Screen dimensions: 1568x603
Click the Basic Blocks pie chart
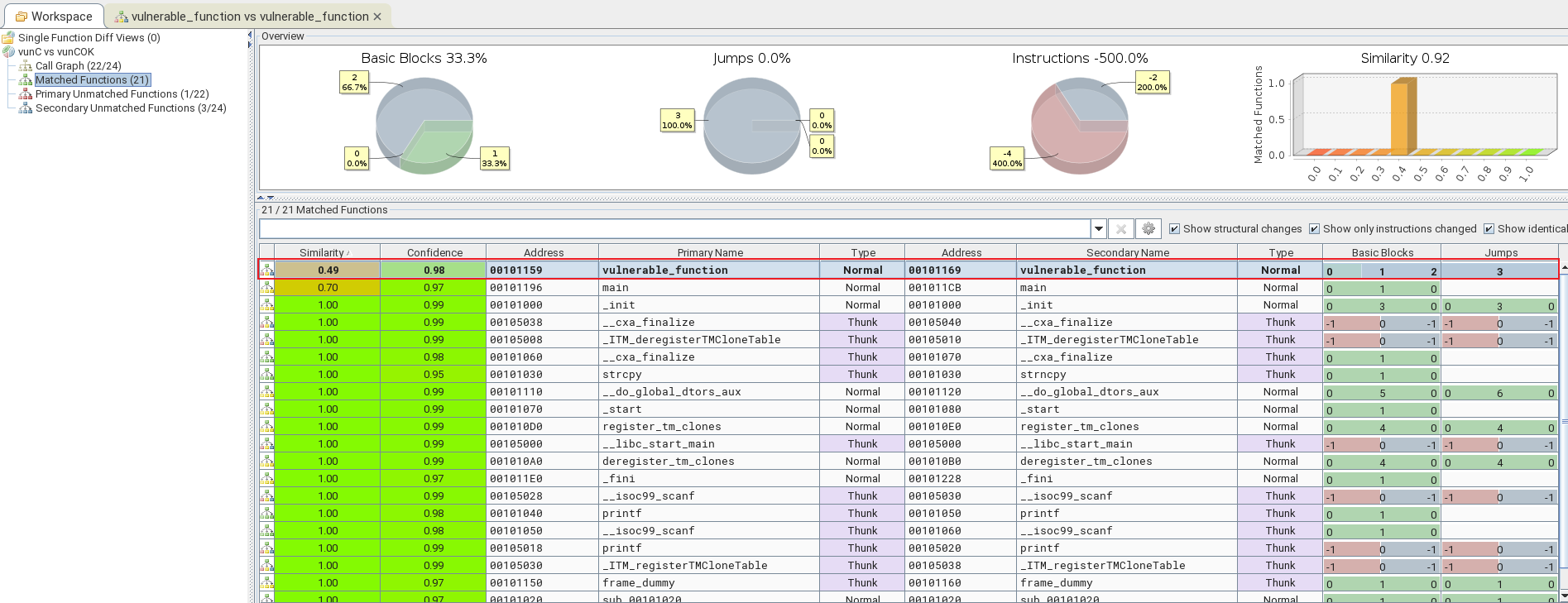(424, 126)
